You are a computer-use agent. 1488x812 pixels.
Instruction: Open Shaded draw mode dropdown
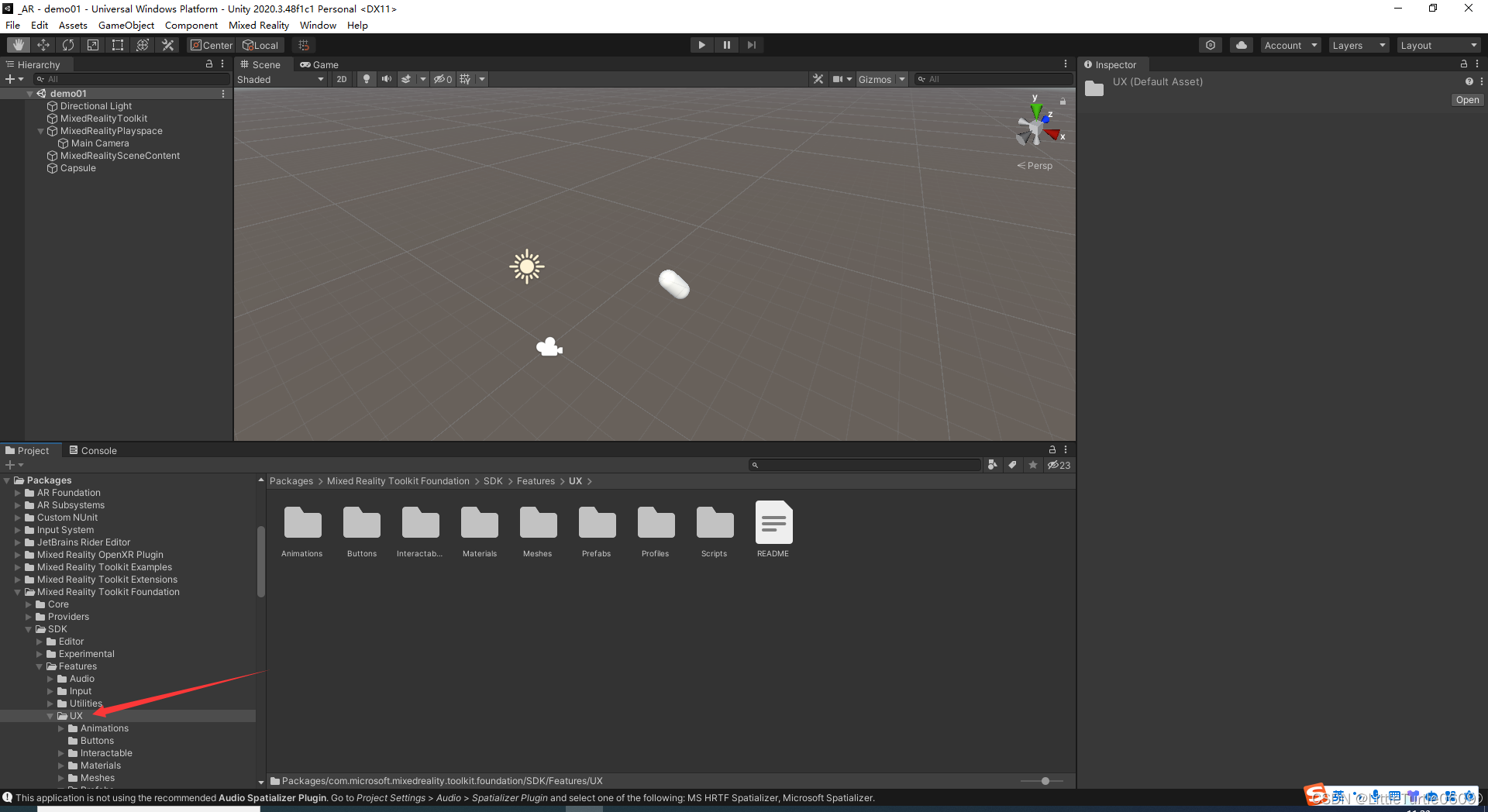pyautogui.click(x=281, y=79)
